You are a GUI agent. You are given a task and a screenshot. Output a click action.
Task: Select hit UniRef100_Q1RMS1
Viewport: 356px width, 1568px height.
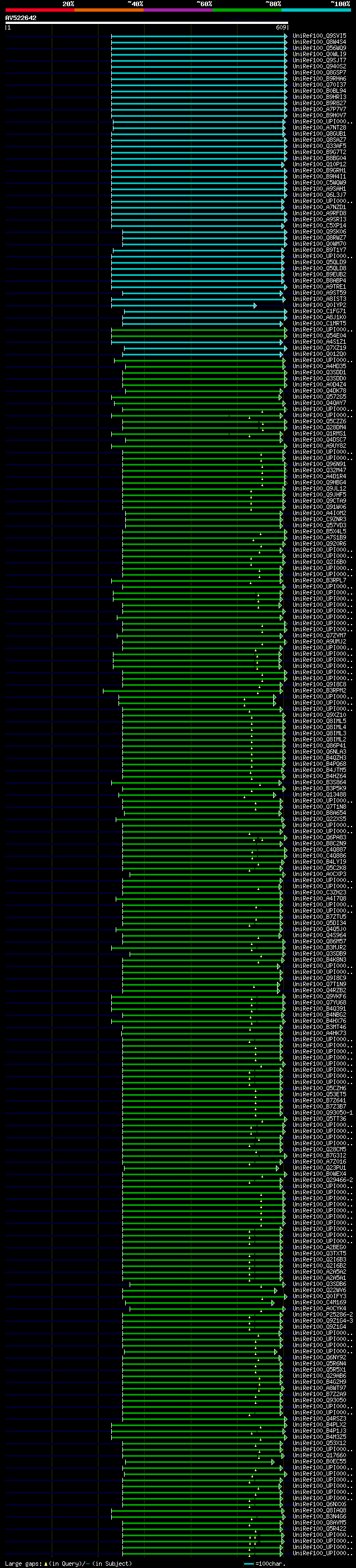(319, 433)
